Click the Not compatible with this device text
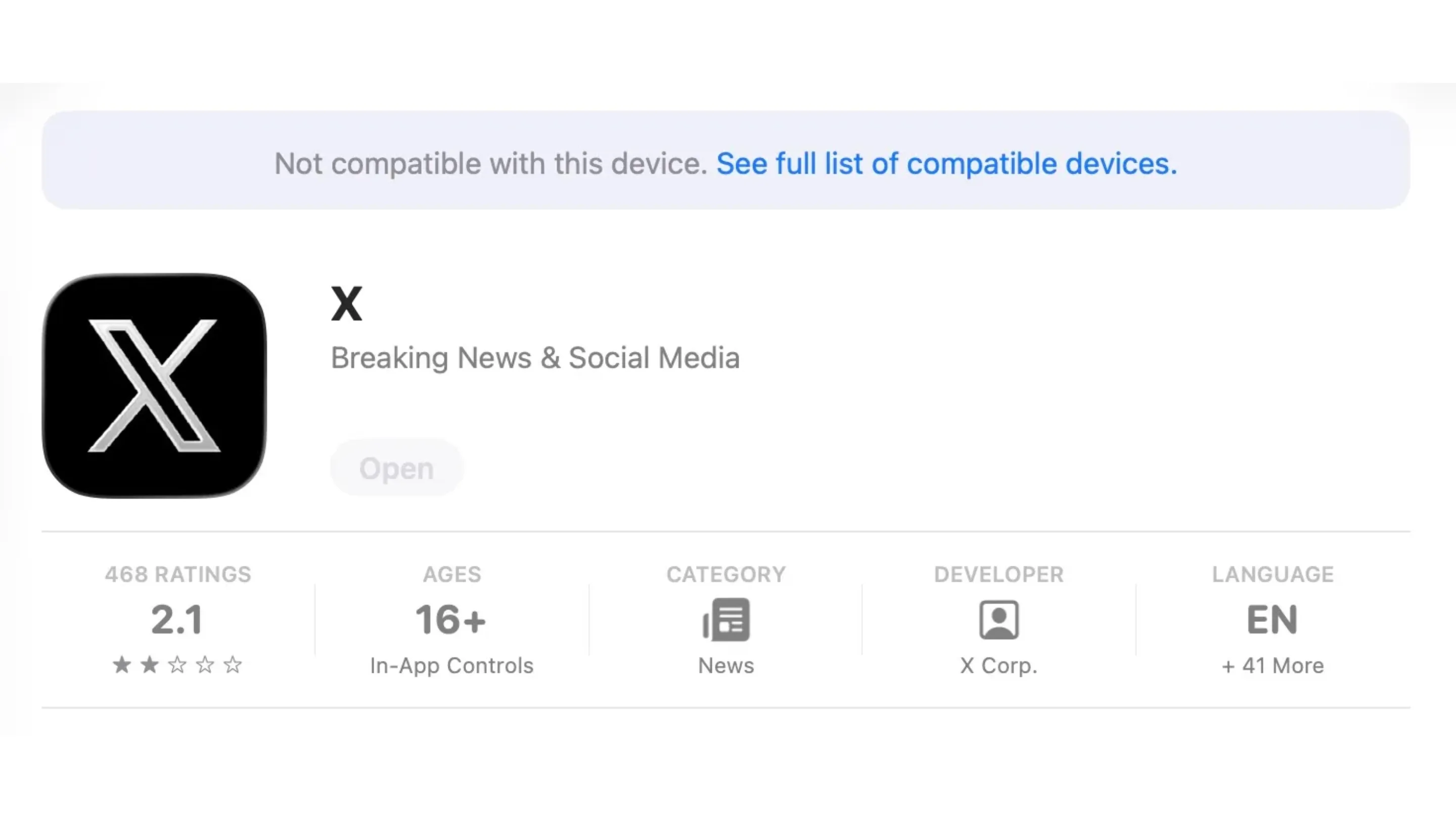The height and width of the screenshot is (819, 1456). [490, 164]
